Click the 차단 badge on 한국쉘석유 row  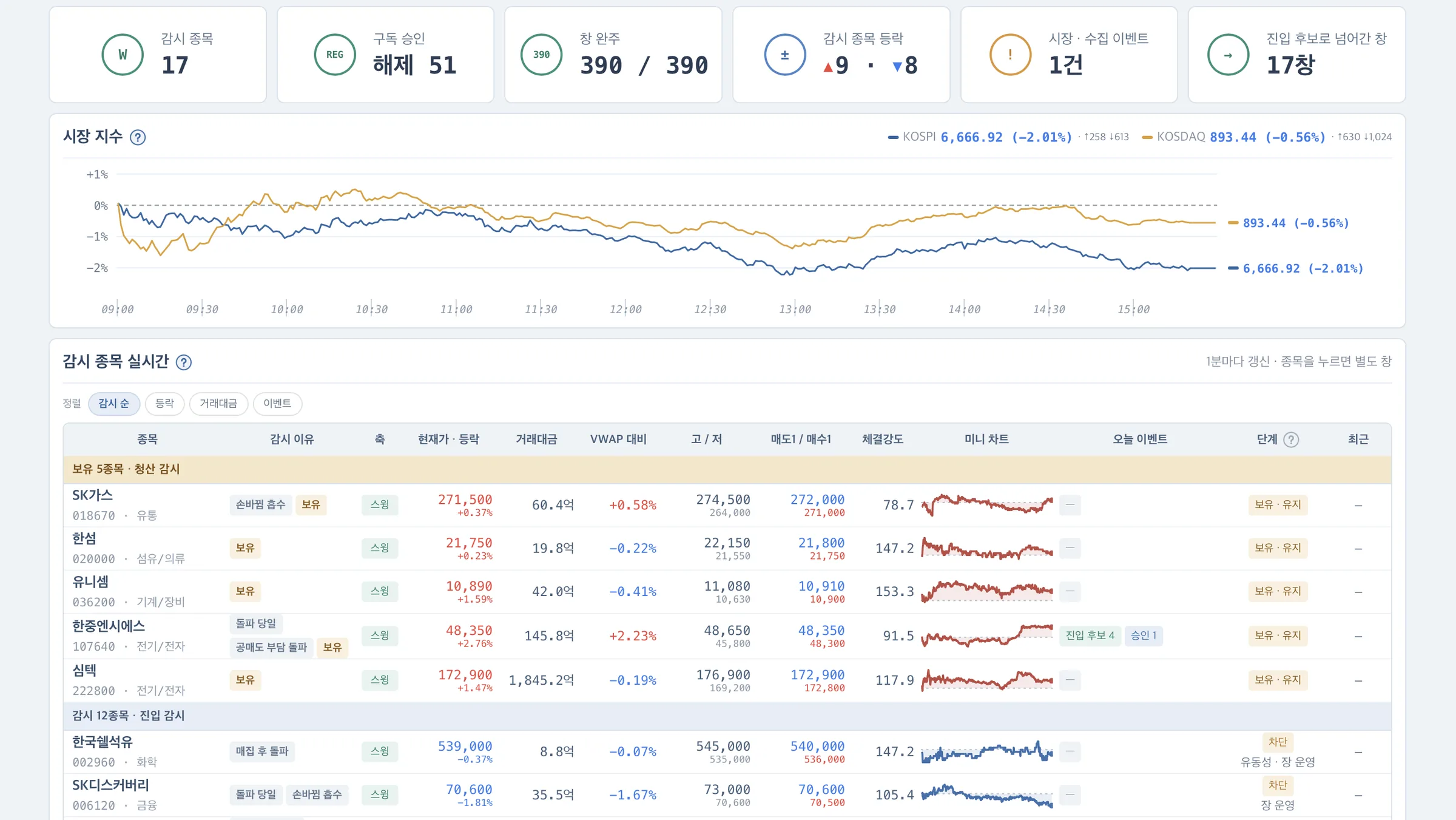click(x=1278, y=742)
